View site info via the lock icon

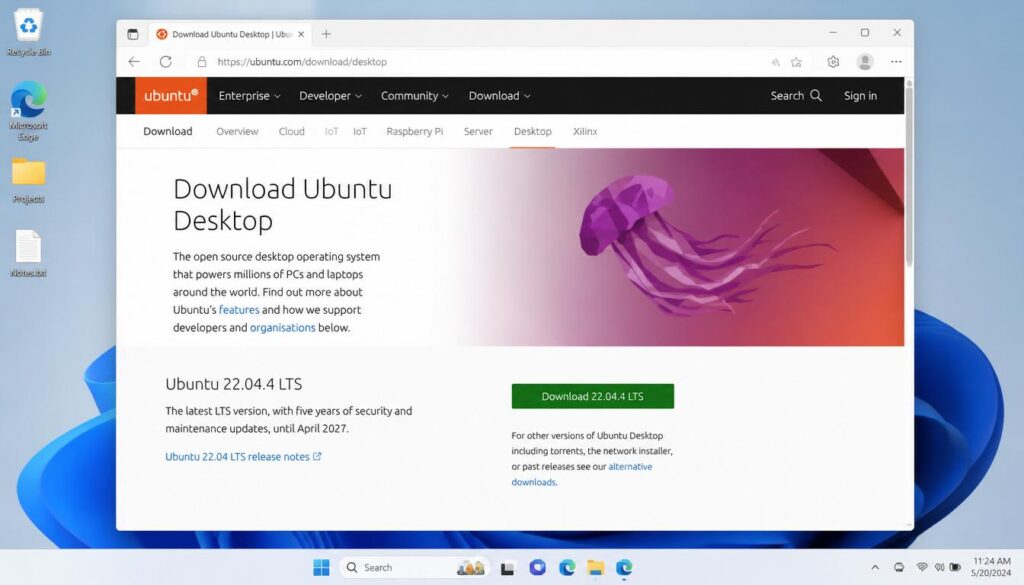(x=202, y=61)
